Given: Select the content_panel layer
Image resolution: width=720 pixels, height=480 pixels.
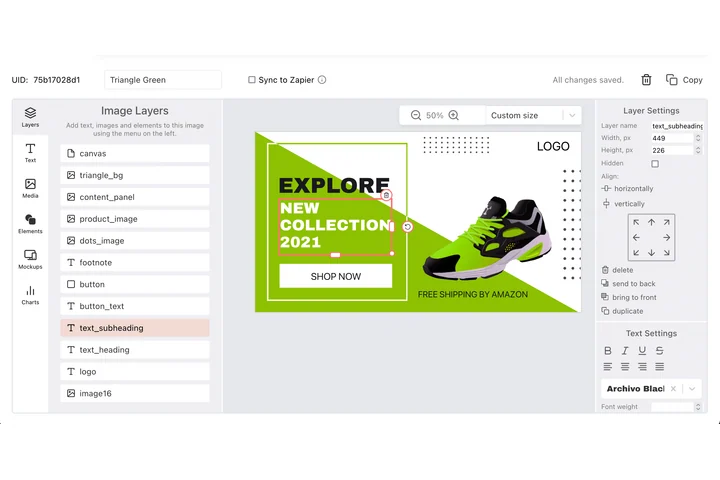Looking at the screenshot, I should click(135, 197).
